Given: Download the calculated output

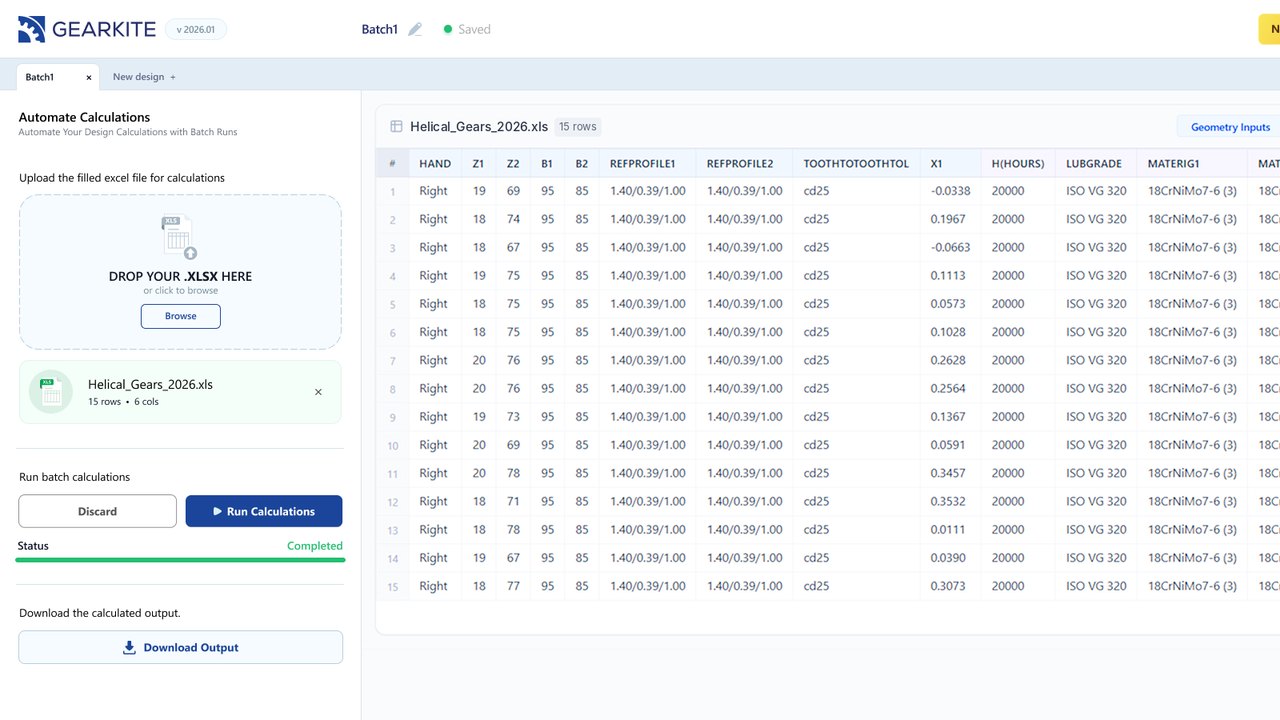Looking at the screenshot, I should (x=180, y=647).
